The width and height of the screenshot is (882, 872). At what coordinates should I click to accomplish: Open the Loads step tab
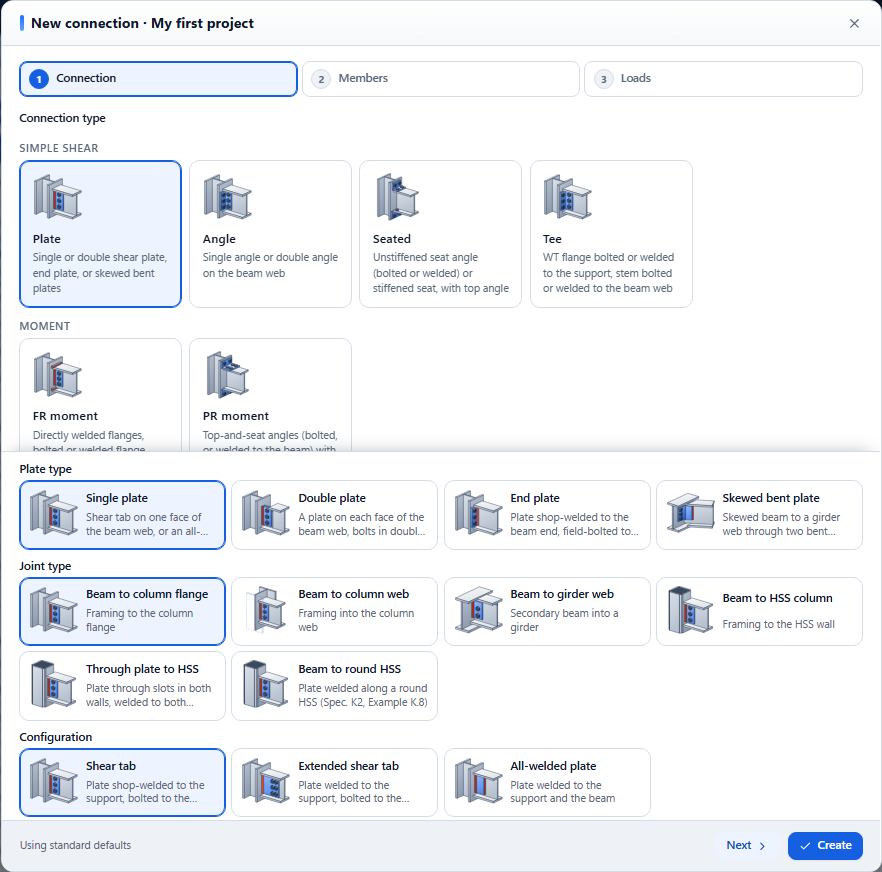723,79
